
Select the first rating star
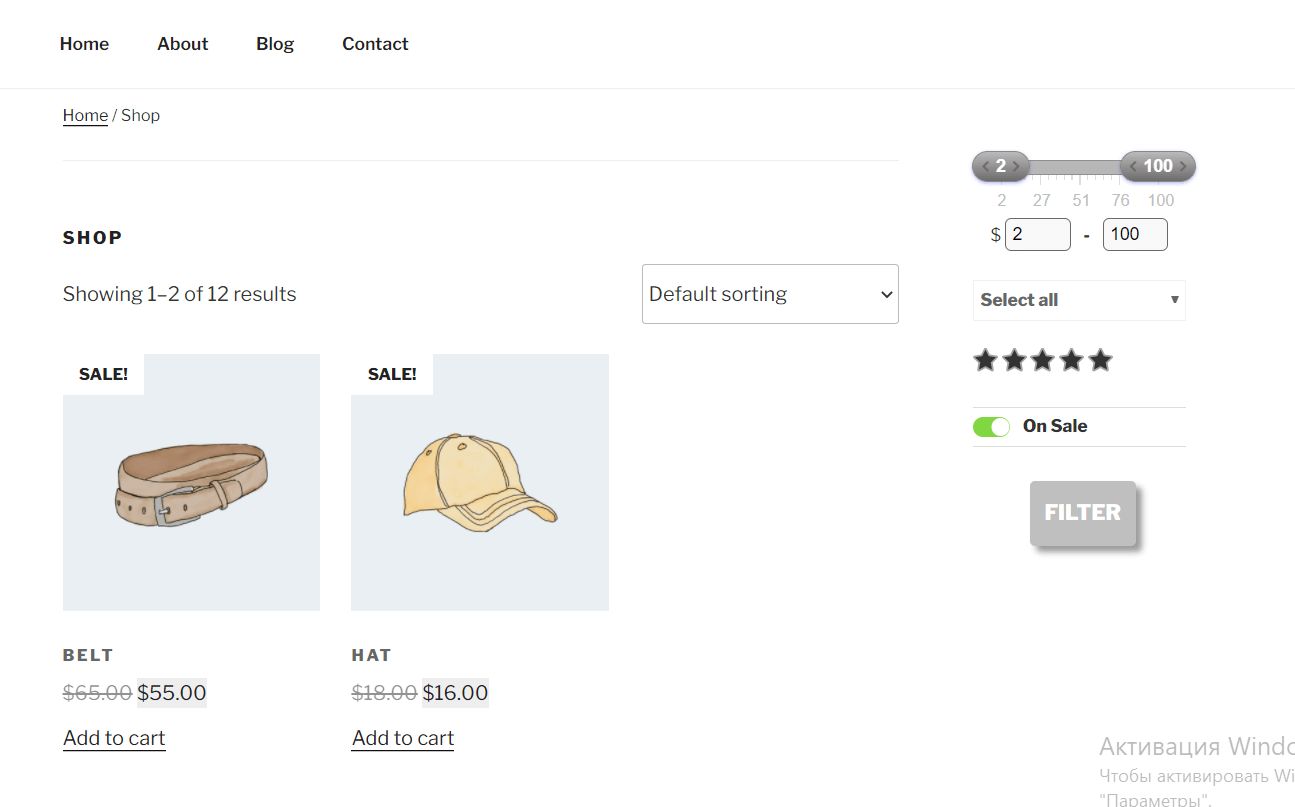point(986,360)
